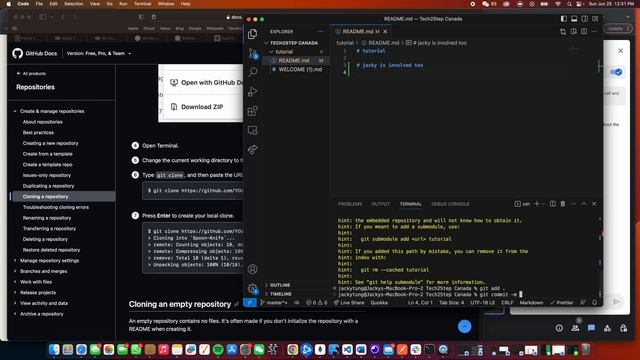640x360 pixels.
Task: Click Explorer more actions ellipsis
Action: (x=320, y=31)
